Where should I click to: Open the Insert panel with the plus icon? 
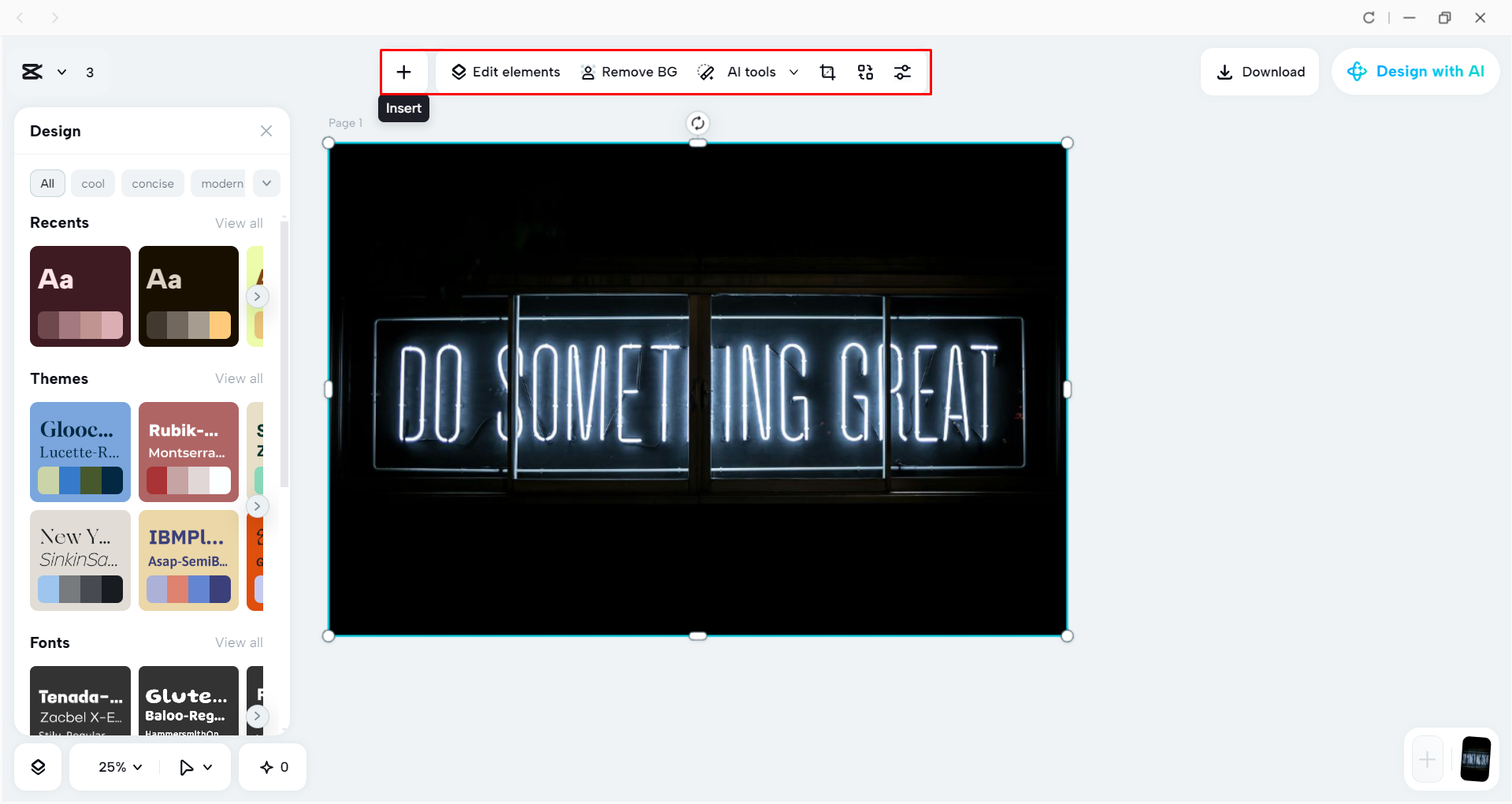pos(403,72)
